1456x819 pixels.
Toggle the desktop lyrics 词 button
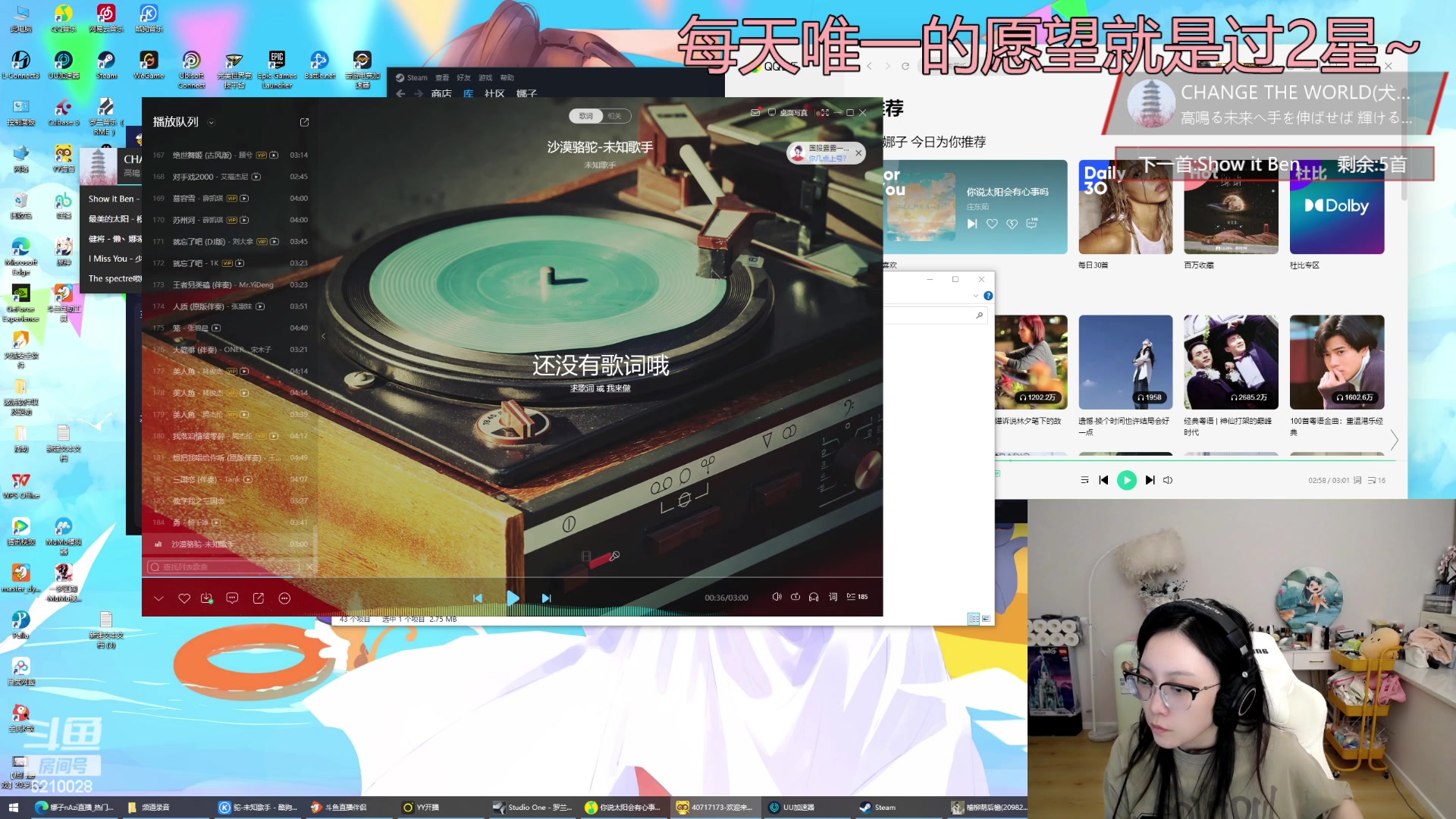[833, 597]
